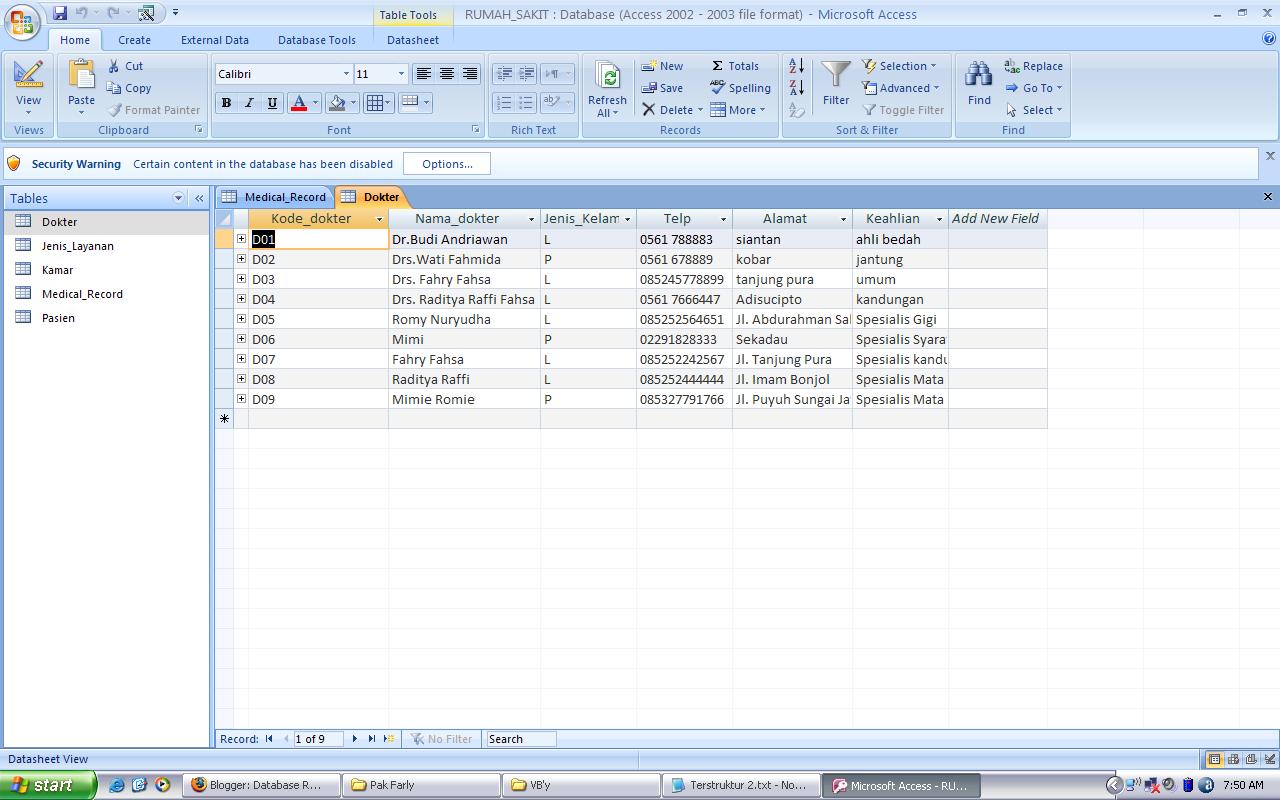The image size is (1280, 800).
Task: Open the Find binoculars tool
Action: [x=979, y=75]
